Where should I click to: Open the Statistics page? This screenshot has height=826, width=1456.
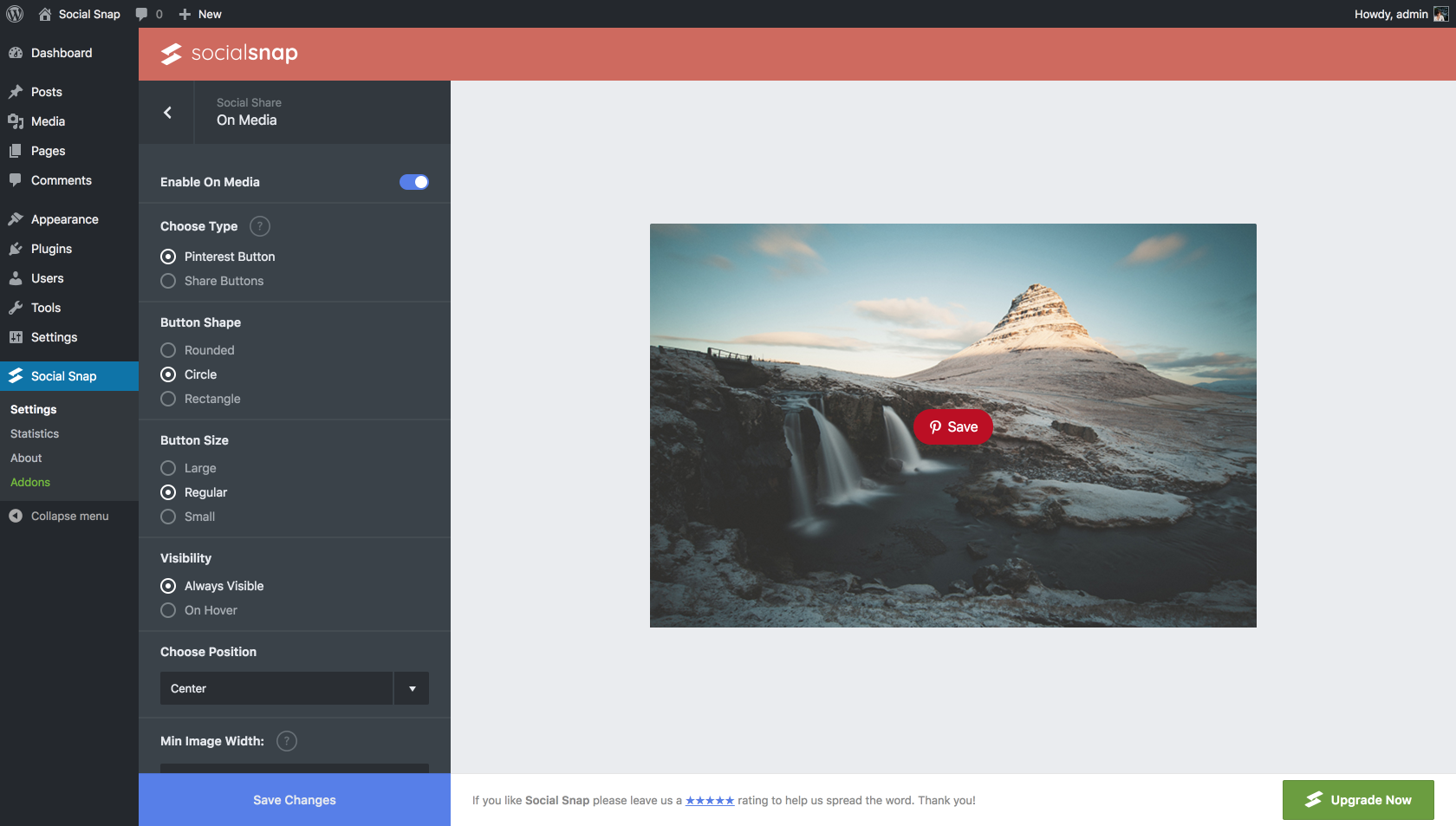click(34, 433)
